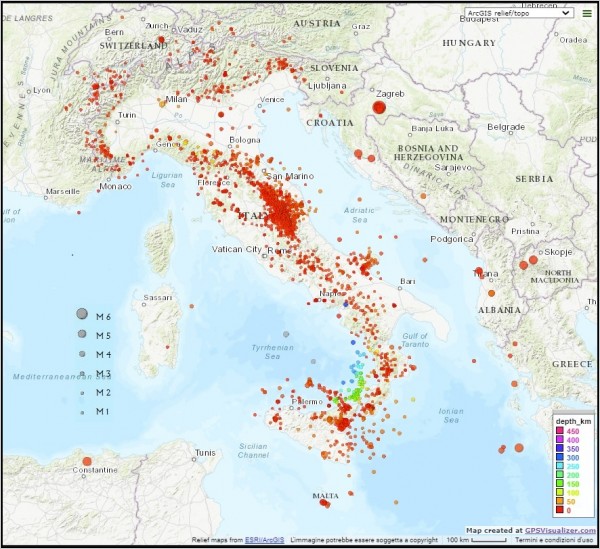Click the Belgrade city label
Image resolution: width=600 pixels, height=549 pixels.
point(506,127)
